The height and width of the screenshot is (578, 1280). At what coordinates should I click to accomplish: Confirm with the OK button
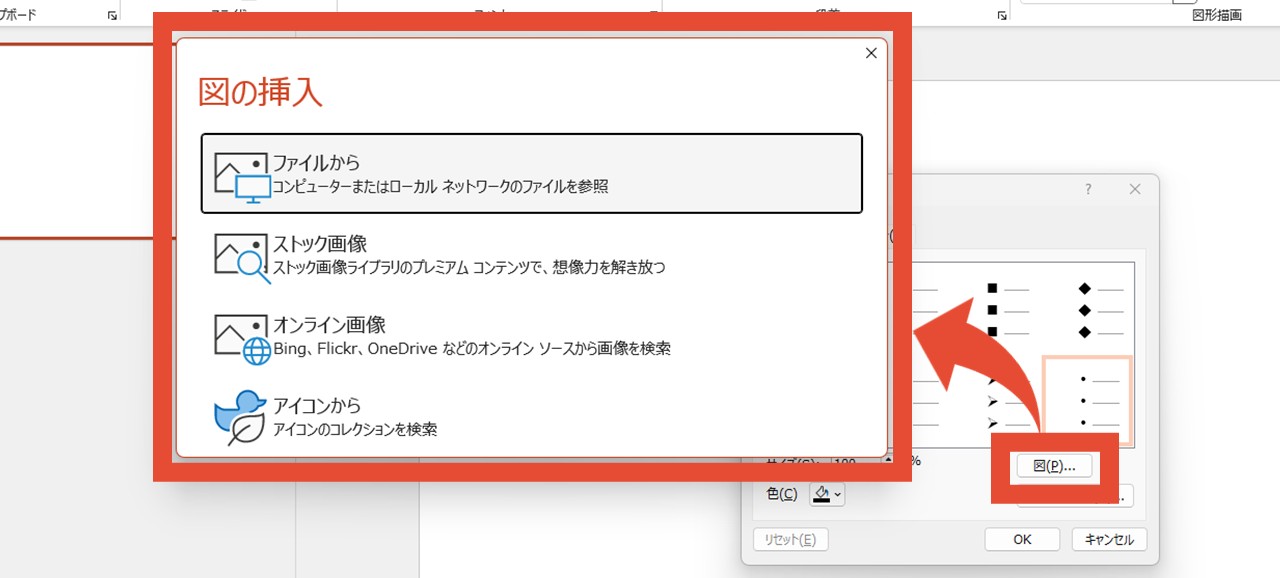click(1022, 539)
